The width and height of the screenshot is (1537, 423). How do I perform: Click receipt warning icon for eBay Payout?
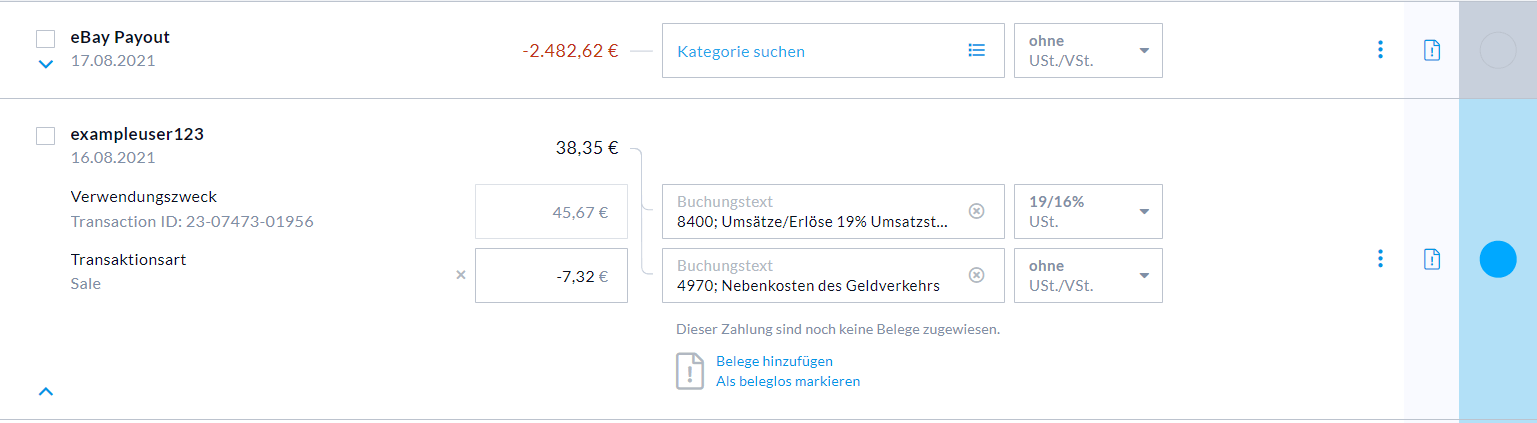(1432, 50)
